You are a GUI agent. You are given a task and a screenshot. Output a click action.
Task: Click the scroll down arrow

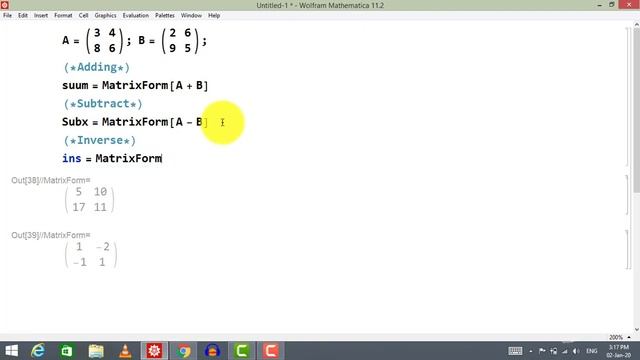pyautogui.click(x=636, y=330)
